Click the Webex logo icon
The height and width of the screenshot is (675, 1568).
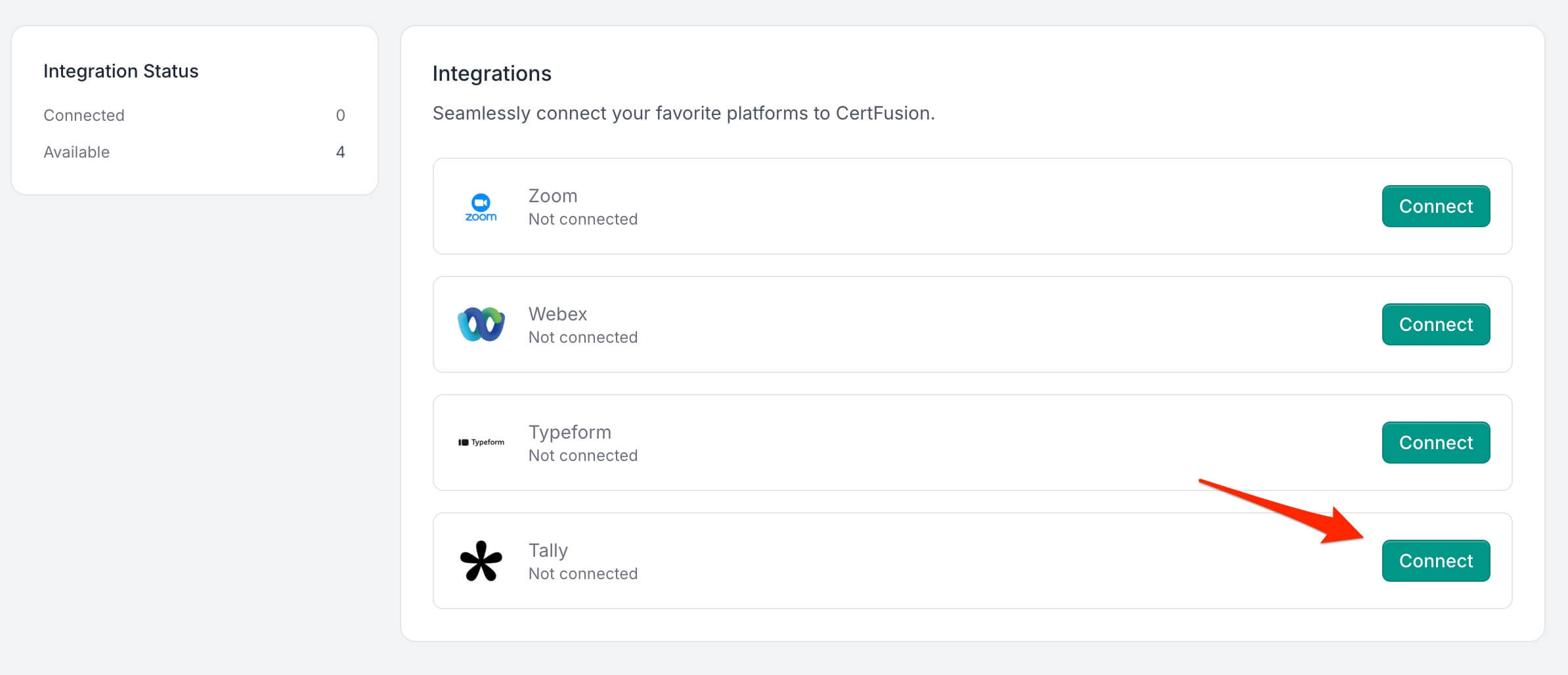click(x=481, y=324)
